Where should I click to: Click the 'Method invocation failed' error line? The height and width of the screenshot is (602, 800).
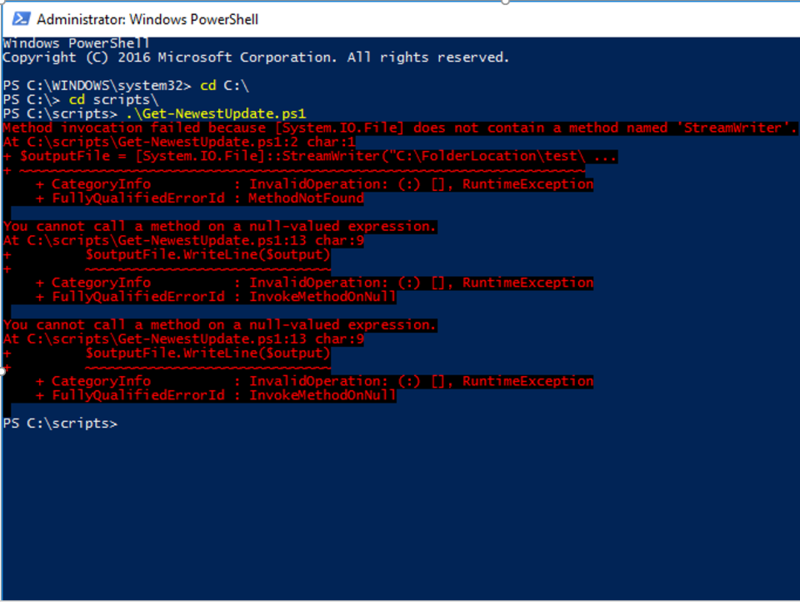(399, 128)
